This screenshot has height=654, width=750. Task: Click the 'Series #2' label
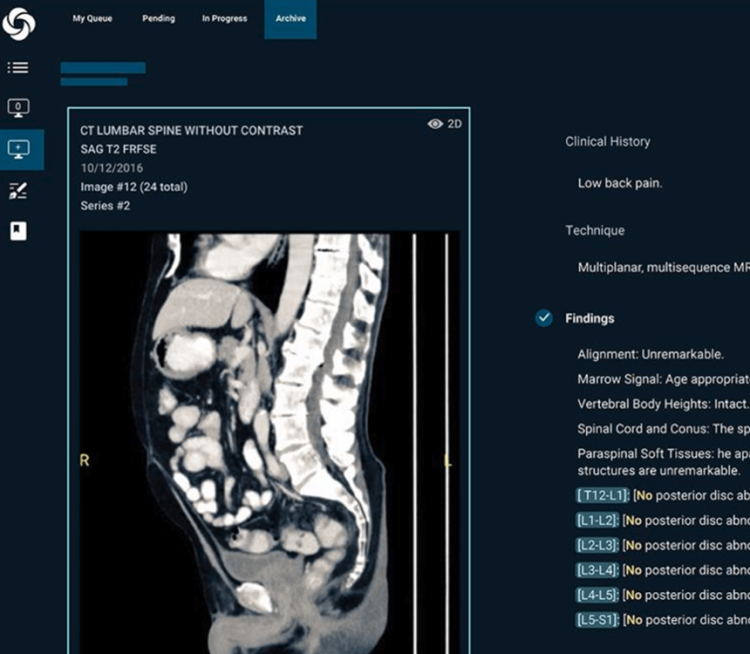105,206
